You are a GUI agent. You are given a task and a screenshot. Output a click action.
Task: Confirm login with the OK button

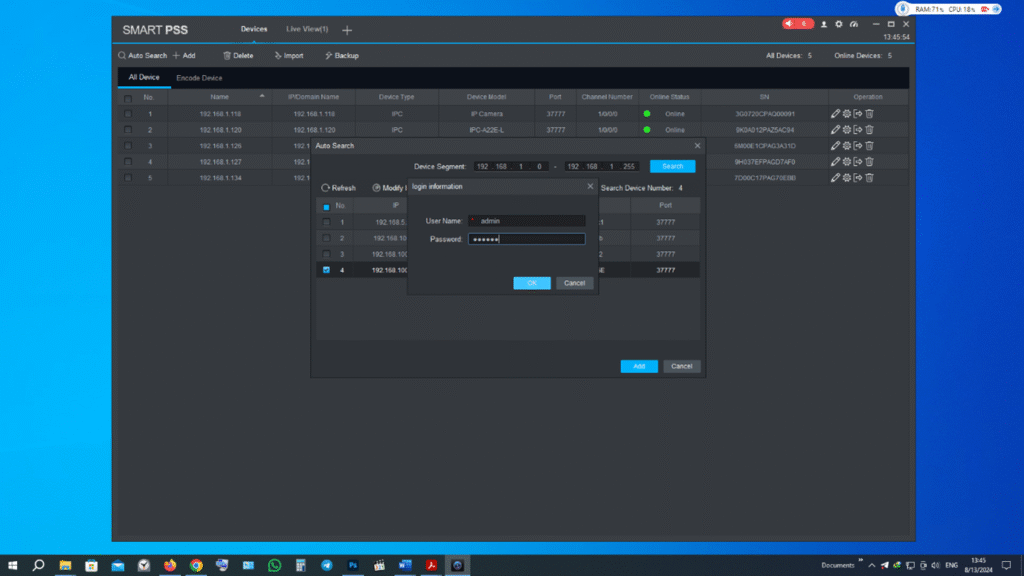click(532, 283)
